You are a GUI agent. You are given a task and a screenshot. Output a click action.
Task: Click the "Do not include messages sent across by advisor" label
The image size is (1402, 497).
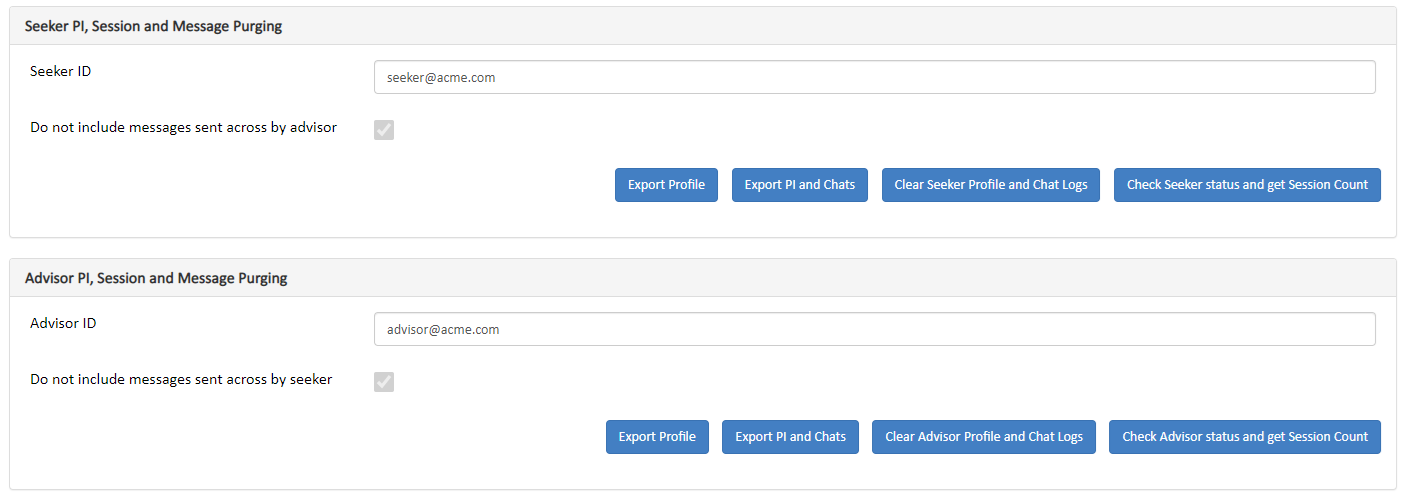184,127
